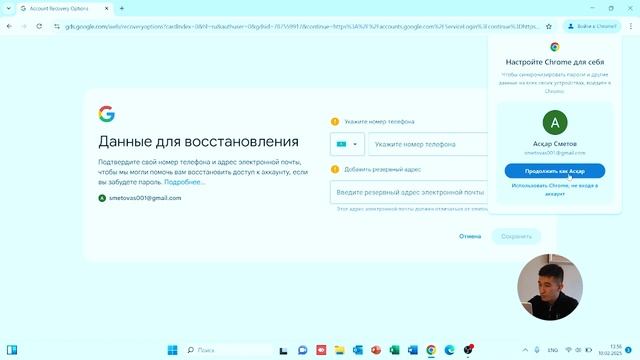View site information icon in address bar

tap(57, 27)
